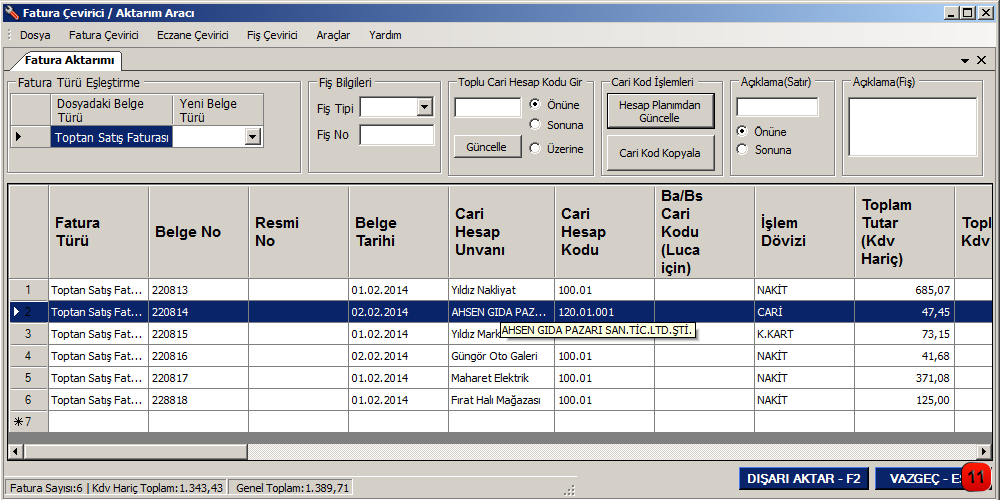Click the Belge No column header
The height and width of the screenshot is (500, 1000).
click(198, 232)
